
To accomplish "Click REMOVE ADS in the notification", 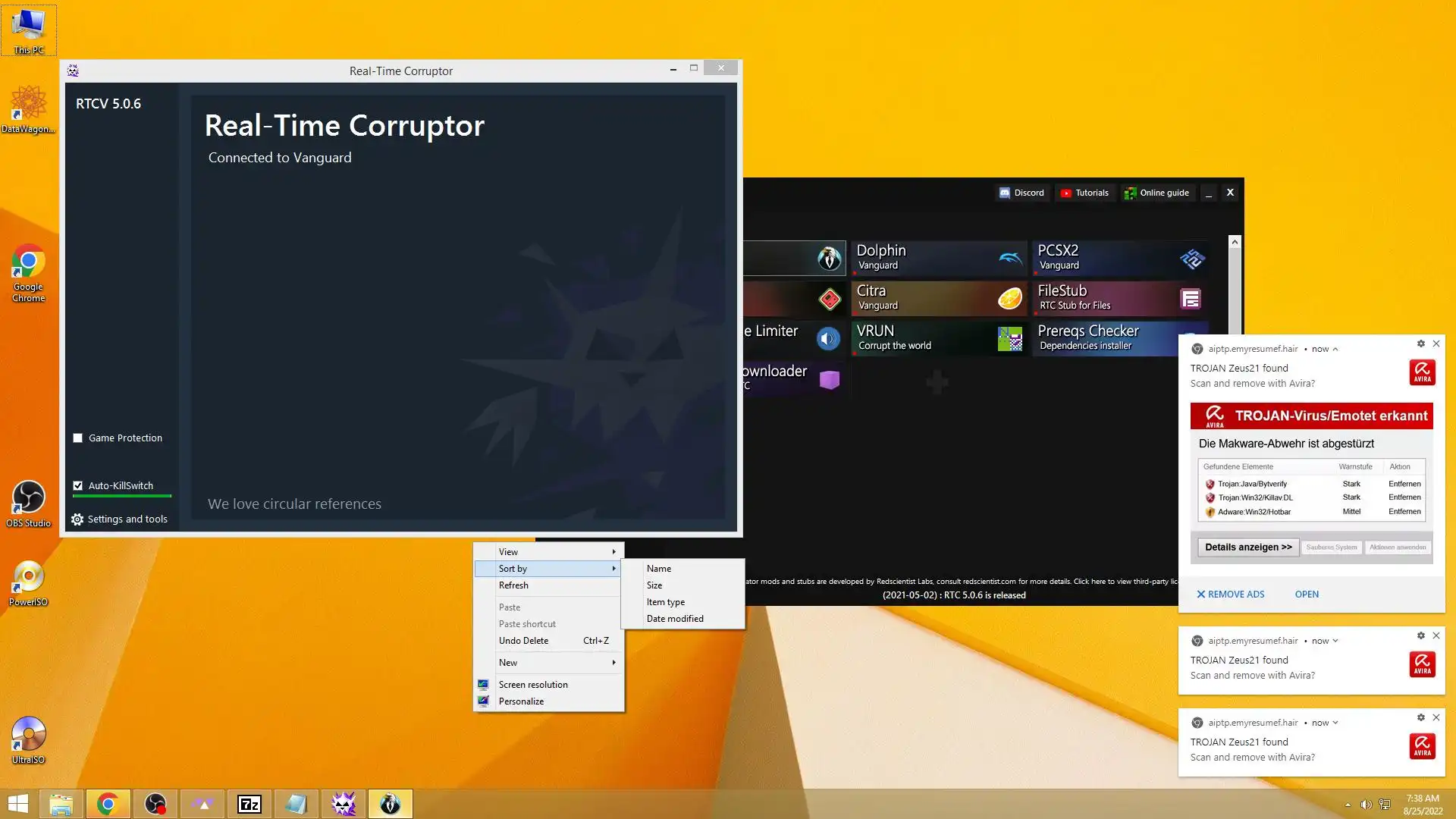I will coord(1230,595).
